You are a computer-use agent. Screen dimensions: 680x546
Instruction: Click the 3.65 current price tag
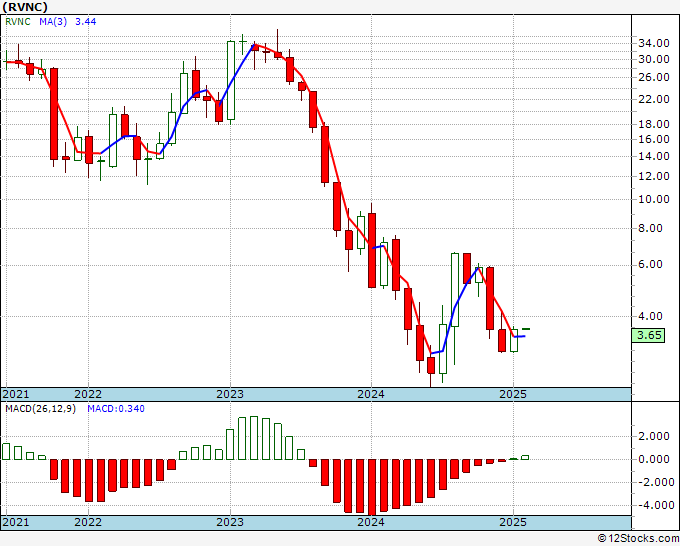[648, 335]
